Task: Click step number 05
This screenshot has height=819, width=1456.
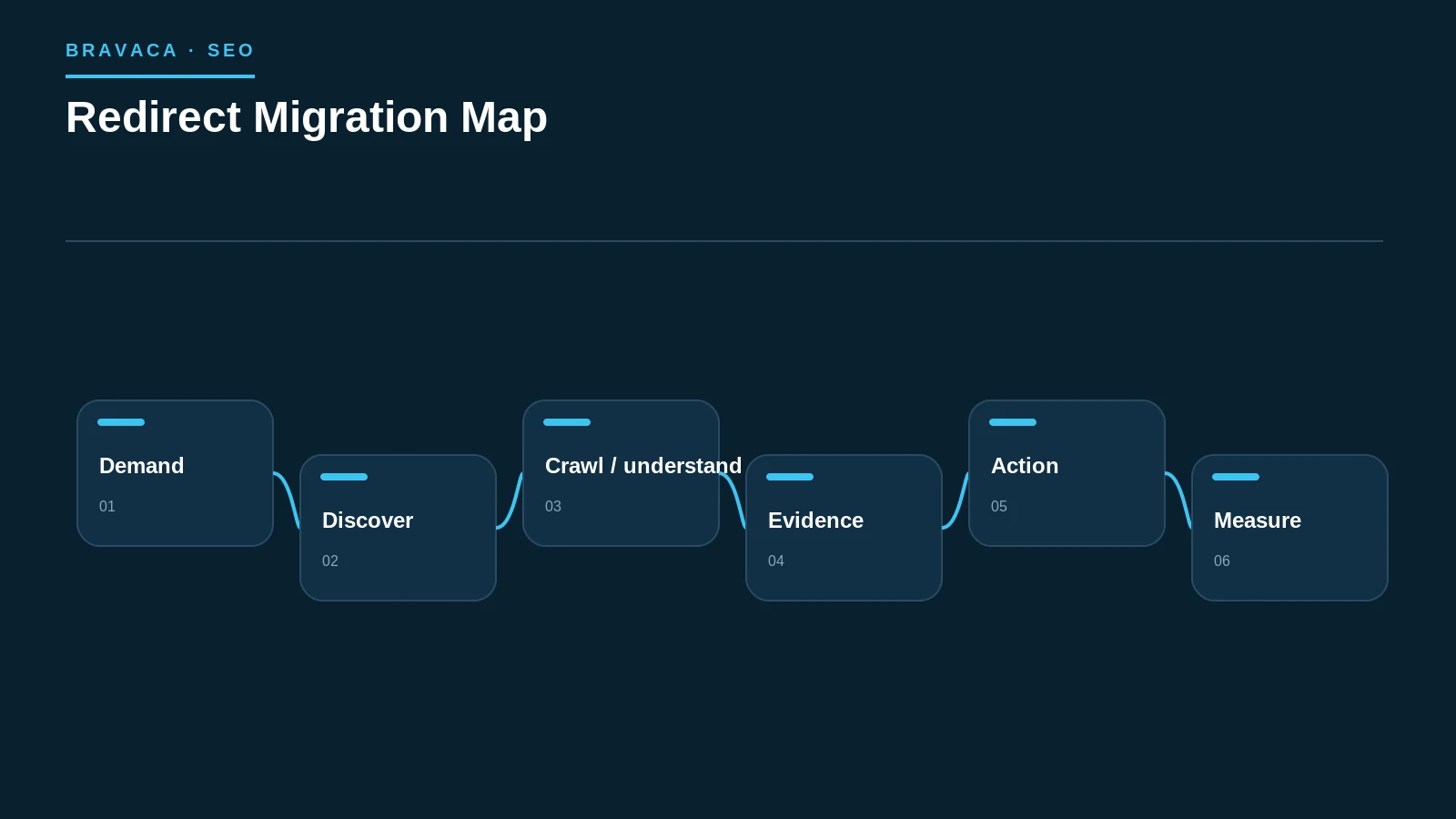Action: 999,507
